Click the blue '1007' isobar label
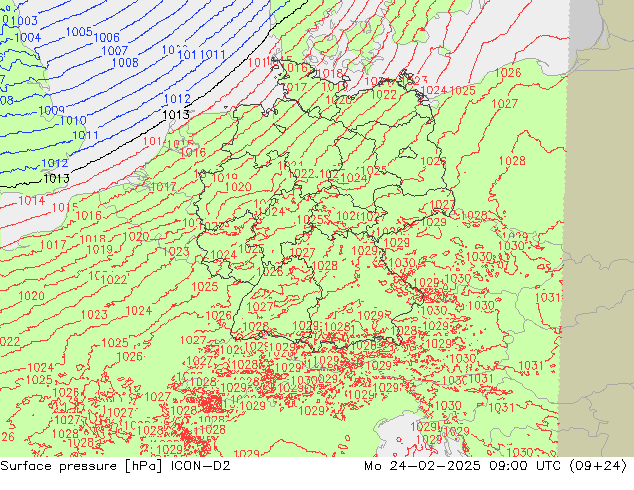634x490 pixels. [x=114, y=51]
